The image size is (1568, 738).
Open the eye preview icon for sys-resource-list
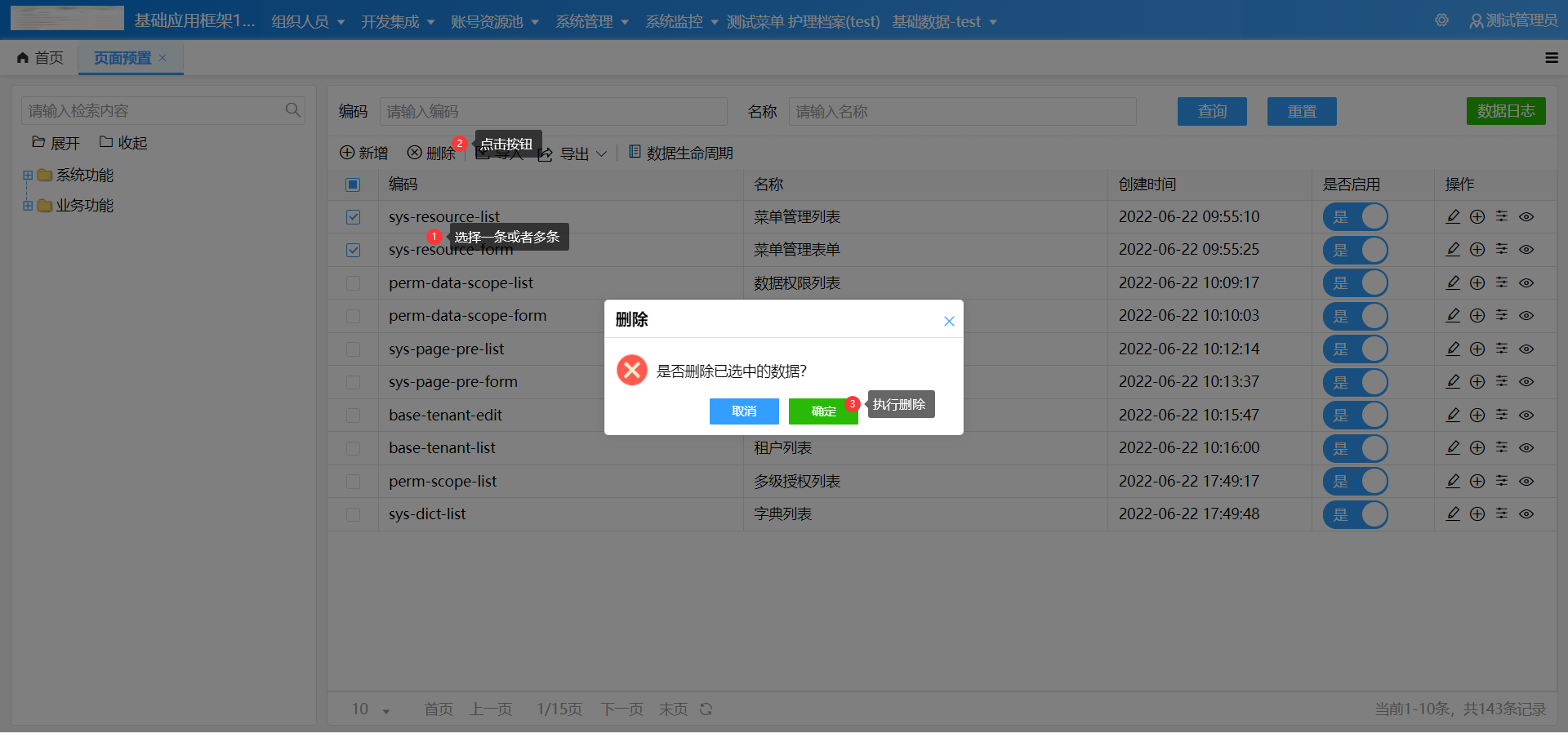click(x=1526, y=216)
